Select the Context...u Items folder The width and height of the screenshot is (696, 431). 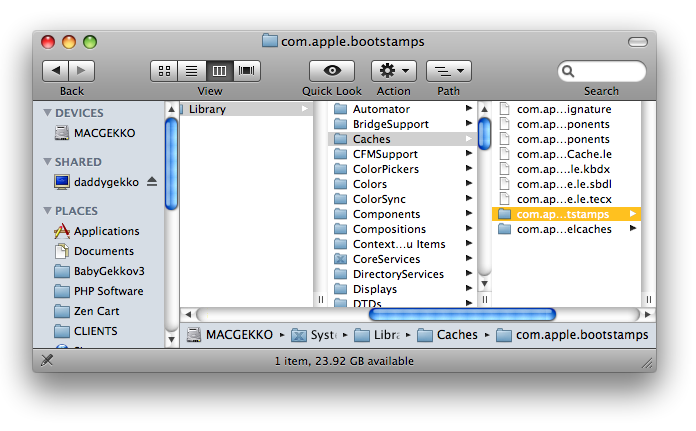[x=403, y=244]
